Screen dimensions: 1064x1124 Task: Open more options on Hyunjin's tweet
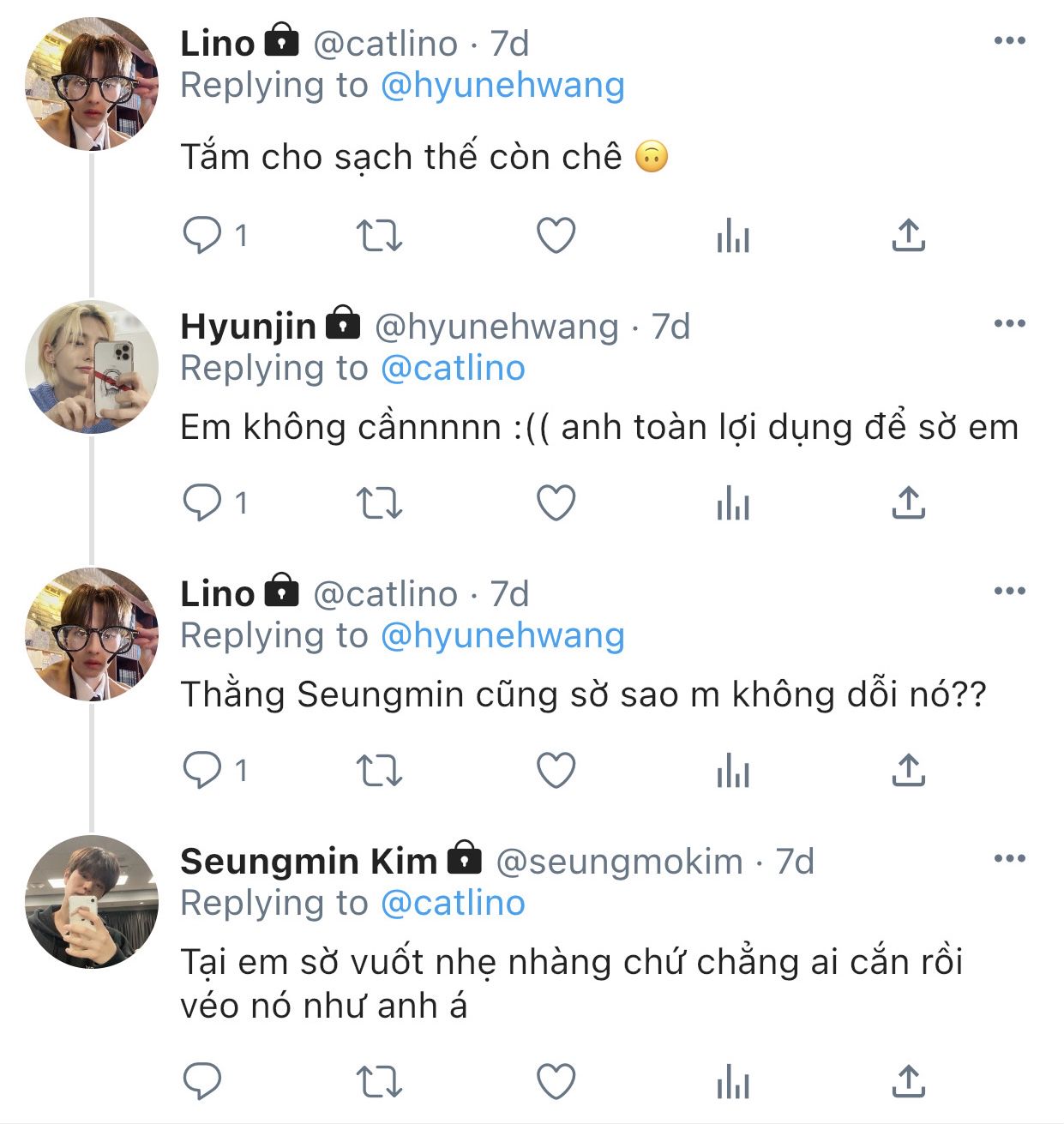click(1009, 324)
